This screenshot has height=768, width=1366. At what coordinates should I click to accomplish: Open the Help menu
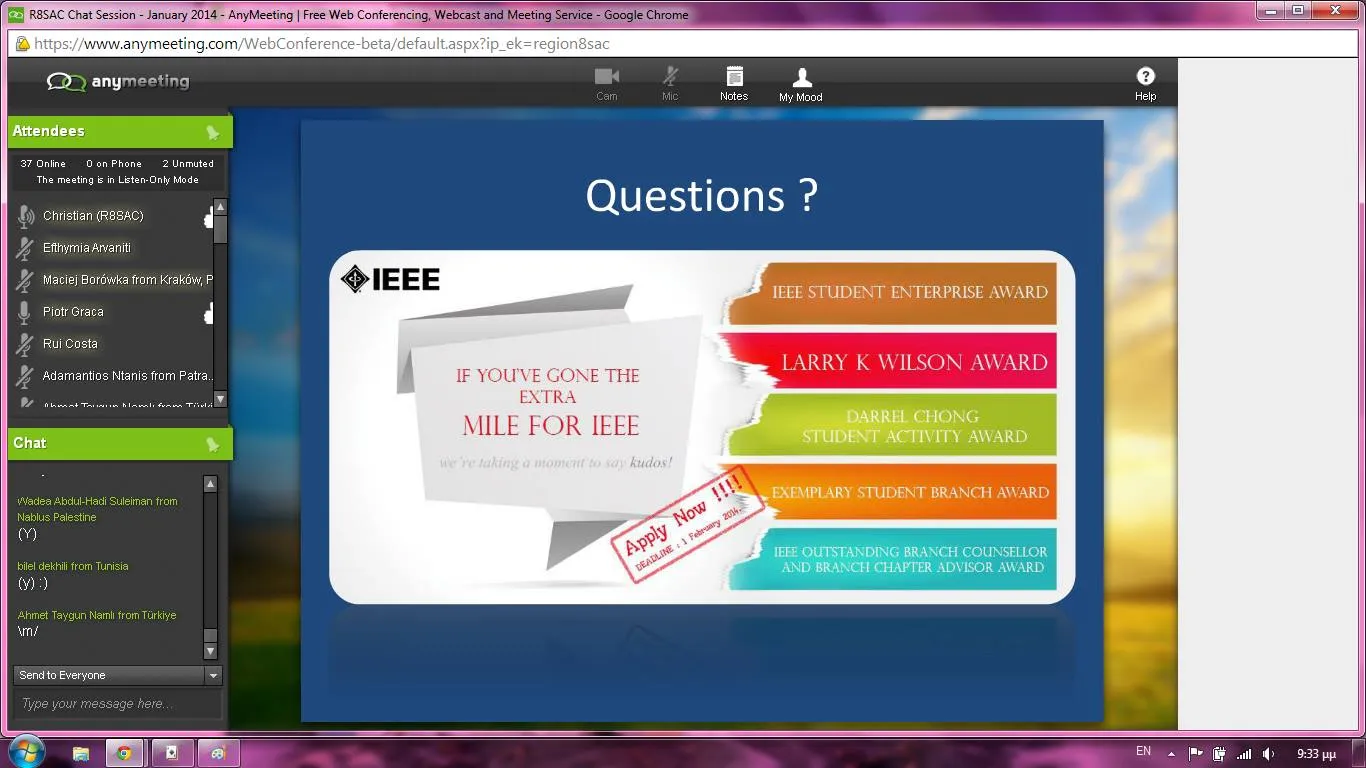pyautogui.click(x=1145, y=84)
